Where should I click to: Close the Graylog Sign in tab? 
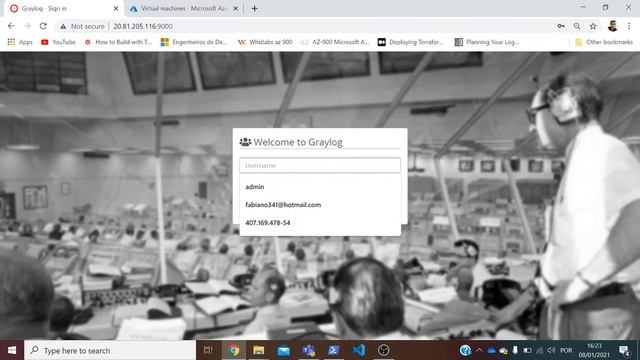pyautogui.click(x=116, y=8)
